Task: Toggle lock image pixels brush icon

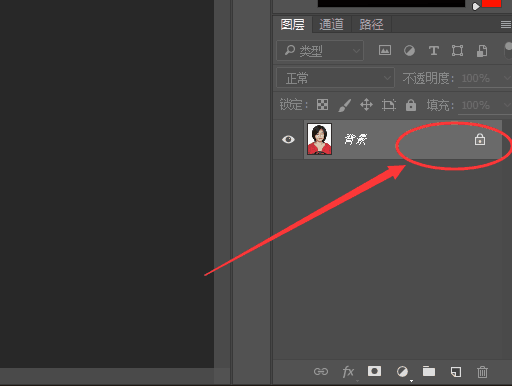Action: [345, 105]
